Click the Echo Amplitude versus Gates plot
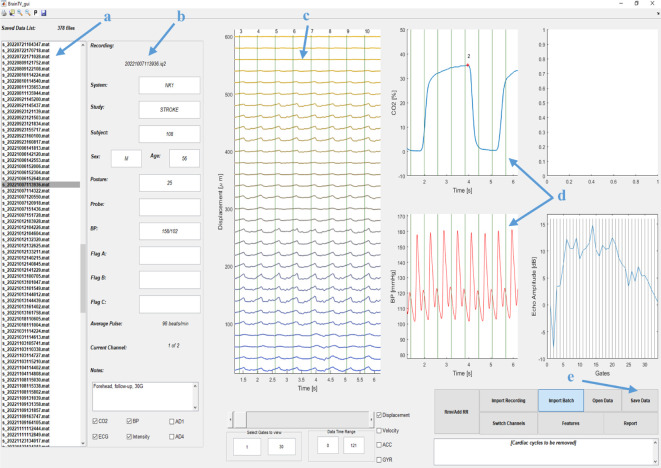The width and height of the screenshot is (661, 468). (602, 287)
